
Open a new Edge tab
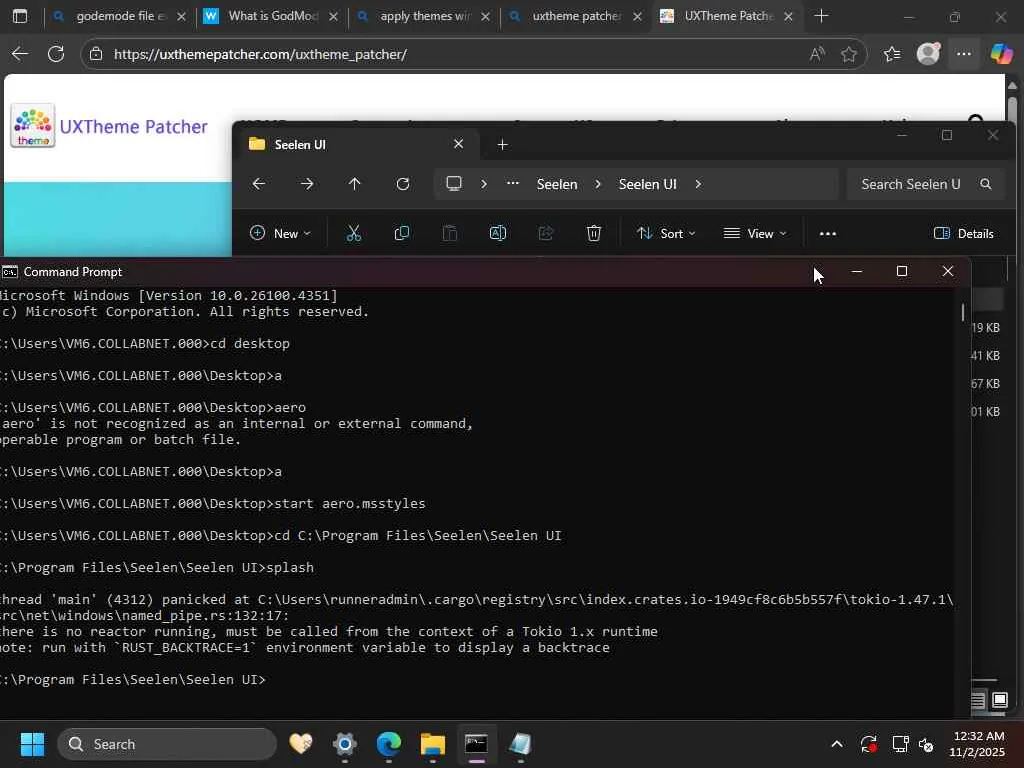point(822,16)
